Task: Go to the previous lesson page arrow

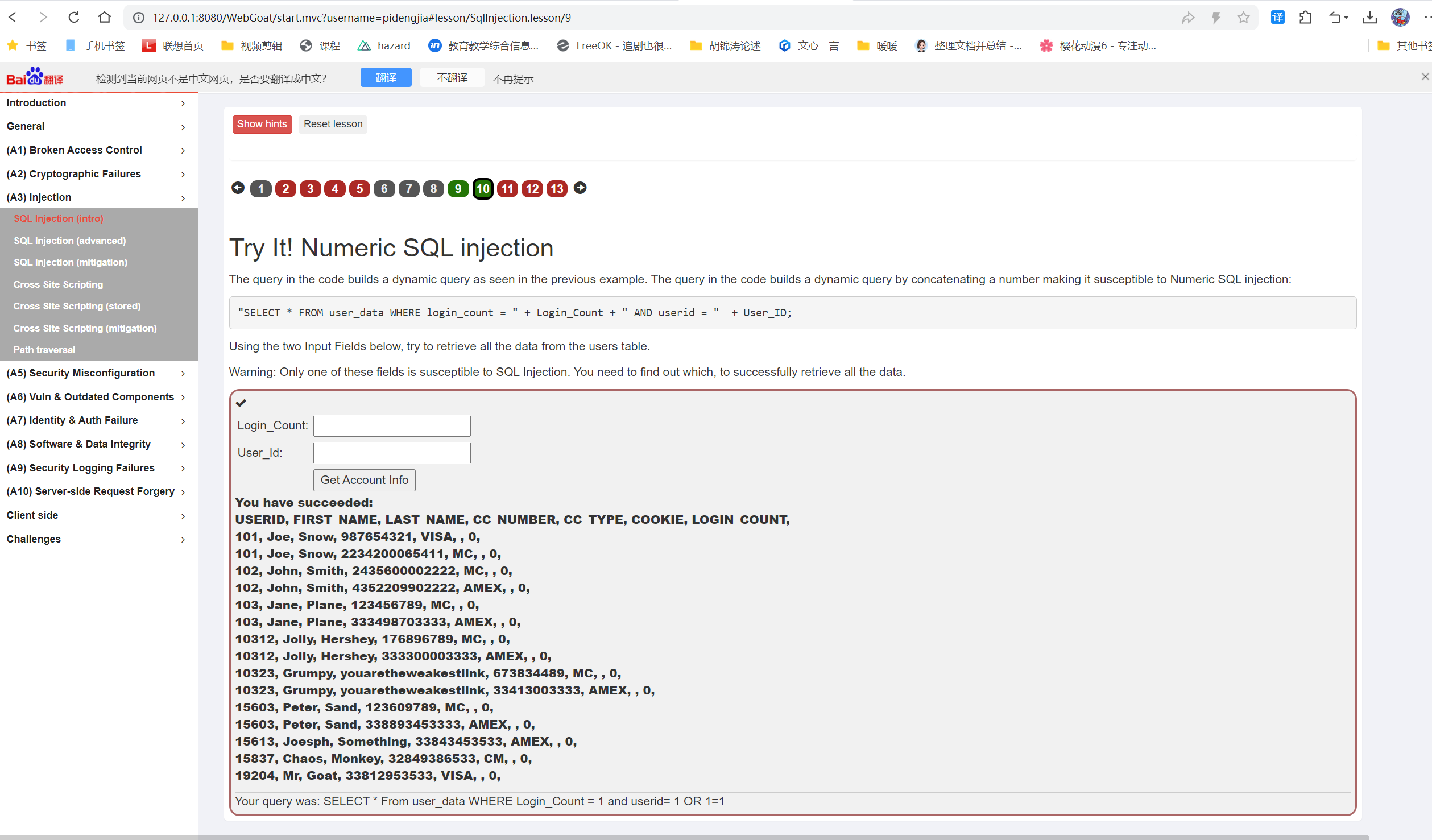Action: (x=238, y=188)
